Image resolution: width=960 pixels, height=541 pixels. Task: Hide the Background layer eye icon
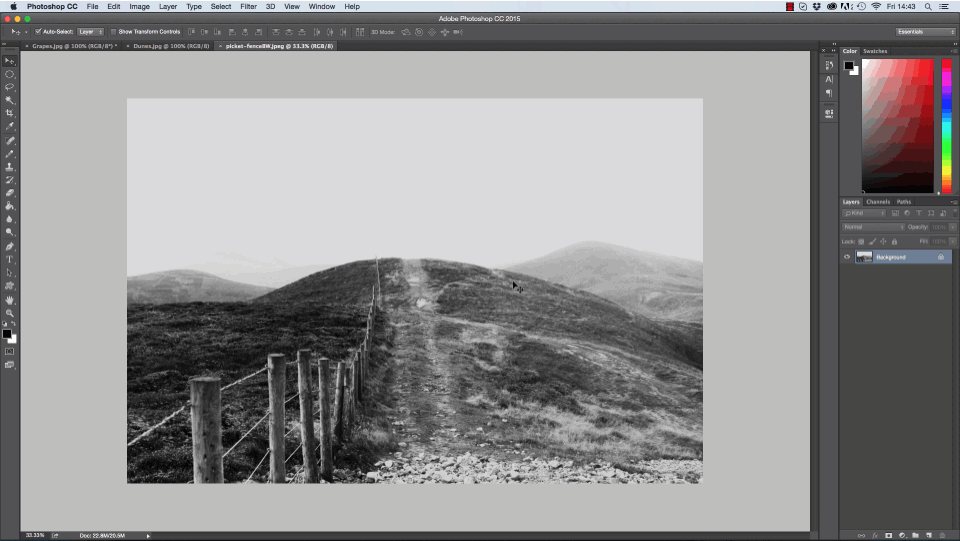pyautogui.click(x=847, y=257)
